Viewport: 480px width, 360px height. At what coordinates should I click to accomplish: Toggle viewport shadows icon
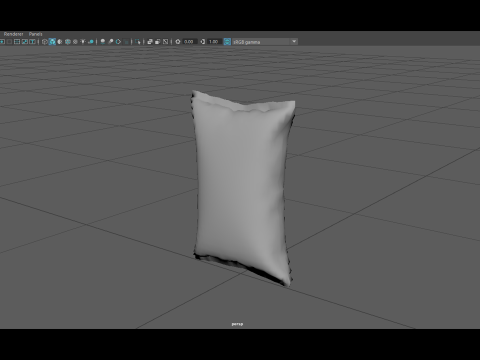click(91, 42)
